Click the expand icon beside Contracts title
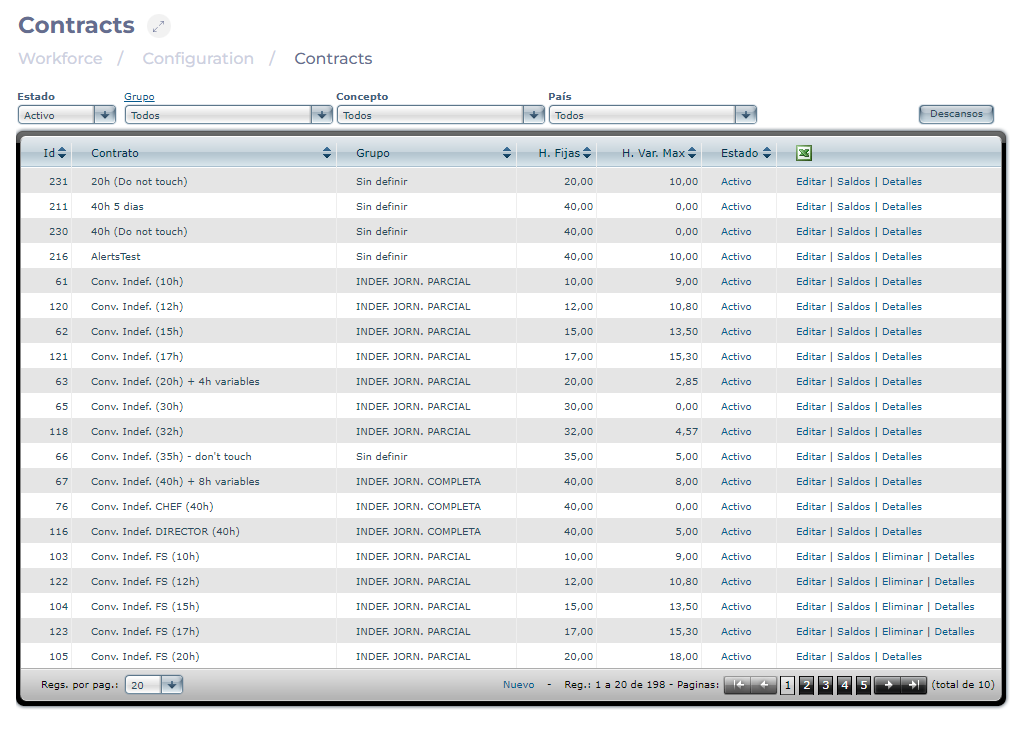This screenshot has width=1029, height=733. (x=159, y=26)
